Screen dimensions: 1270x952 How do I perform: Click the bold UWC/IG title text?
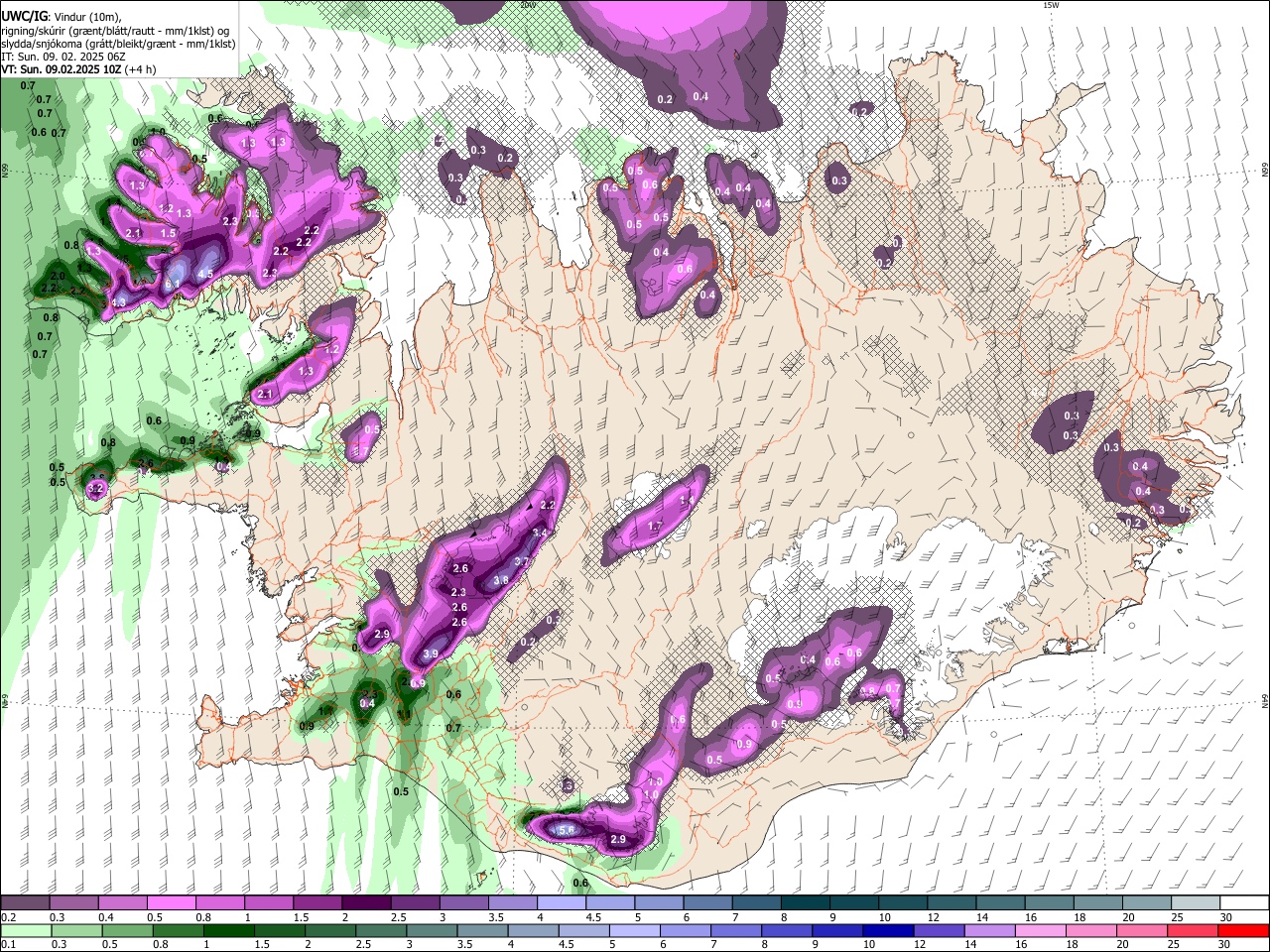pos(25,16)
